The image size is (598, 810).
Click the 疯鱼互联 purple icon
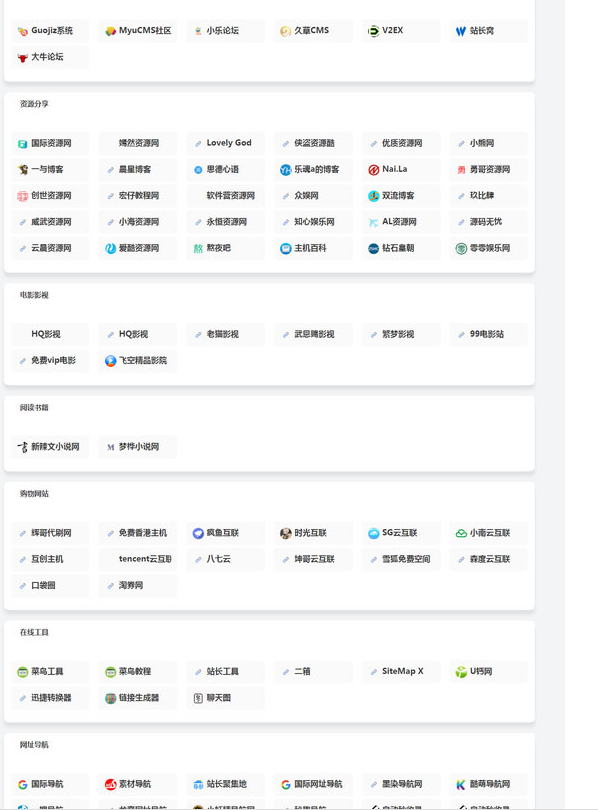pyautogui.click(x=198, y=534)
